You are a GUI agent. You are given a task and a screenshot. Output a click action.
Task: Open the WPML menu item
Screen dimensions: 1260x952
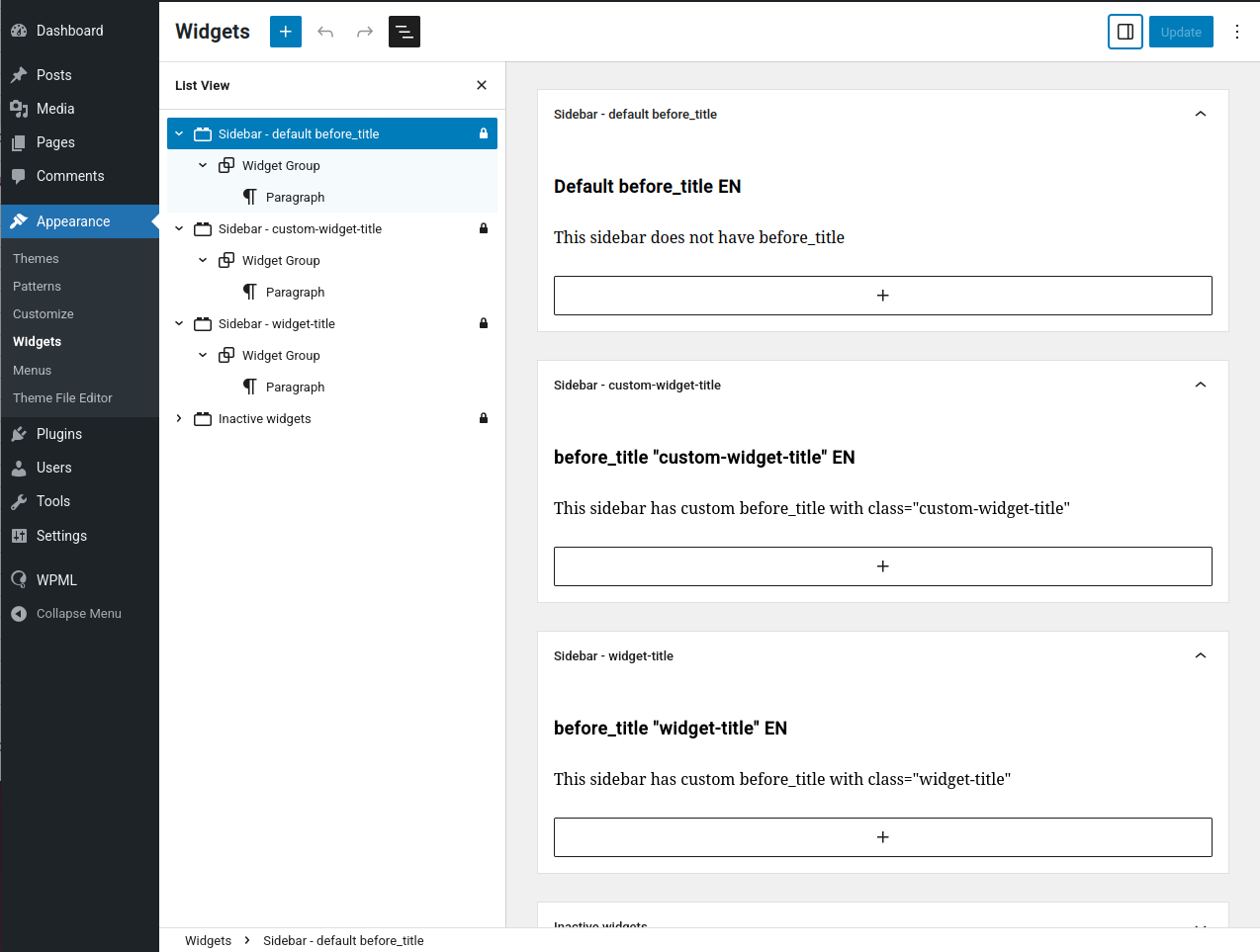[x=56, y=580]
